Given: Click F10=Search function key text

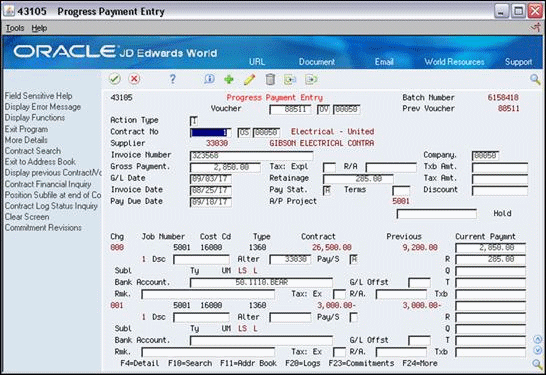Looking at the screenshot, I should 190,363.
